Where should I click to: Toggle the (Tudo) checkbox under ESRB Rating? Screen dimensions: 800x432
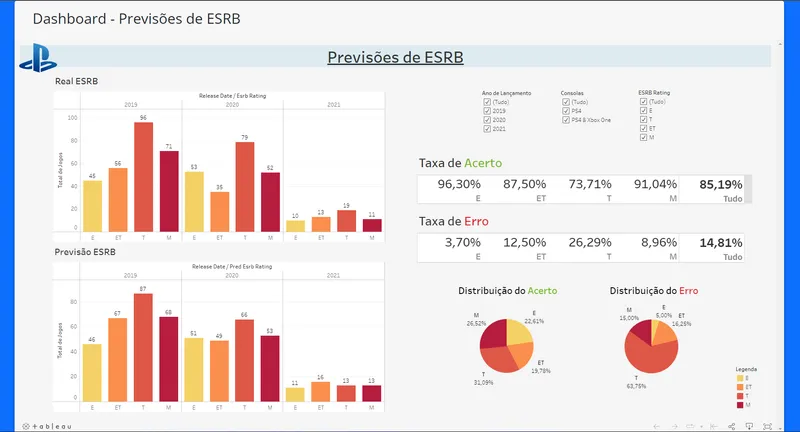pos(643,101)
